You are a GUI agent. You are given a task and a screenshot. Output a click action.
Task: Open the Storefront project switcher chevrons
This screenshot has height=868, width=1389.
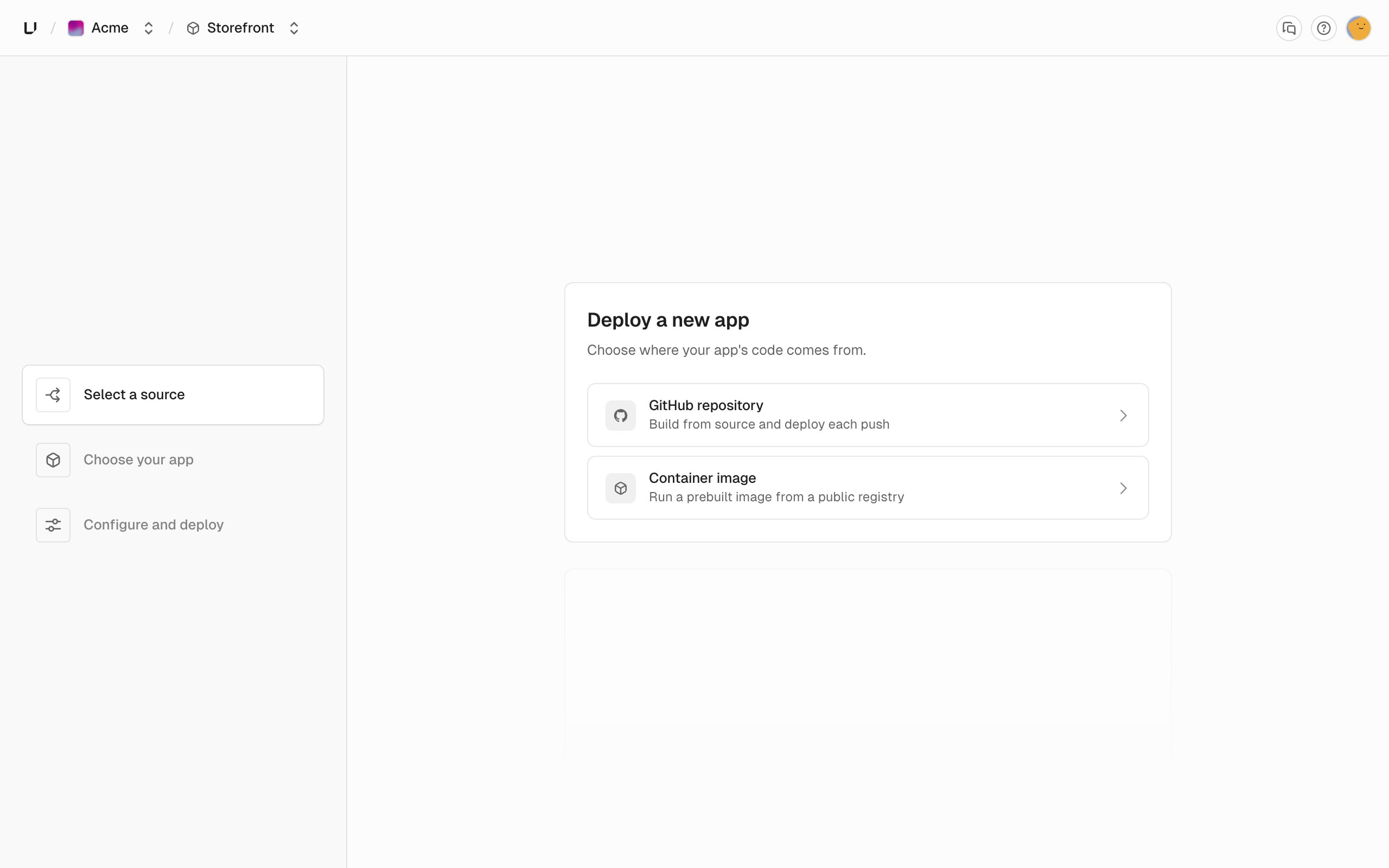click(294, 28)
